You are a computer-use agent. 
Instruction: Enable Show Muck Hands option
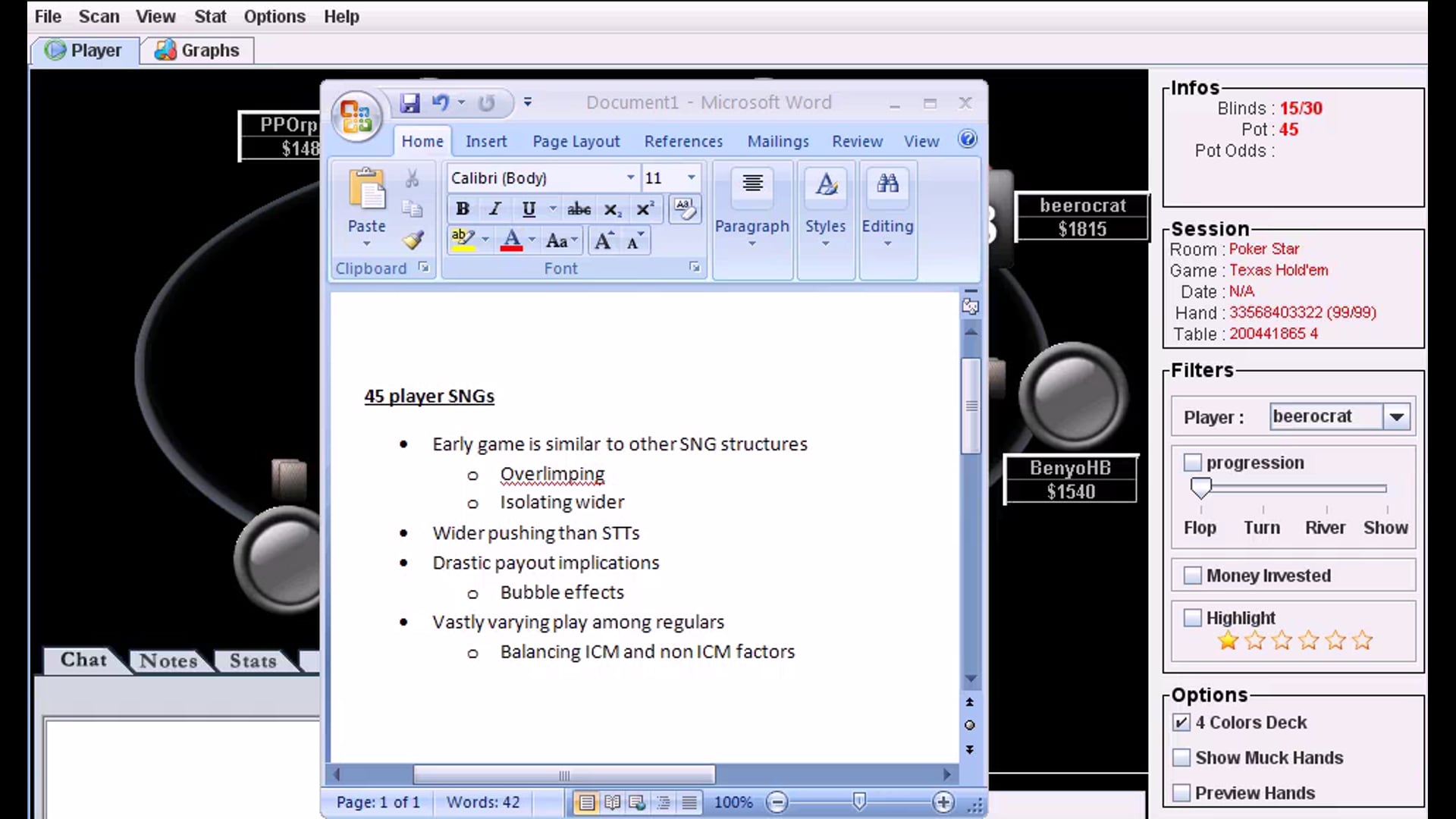click(x=1181, y=758)
